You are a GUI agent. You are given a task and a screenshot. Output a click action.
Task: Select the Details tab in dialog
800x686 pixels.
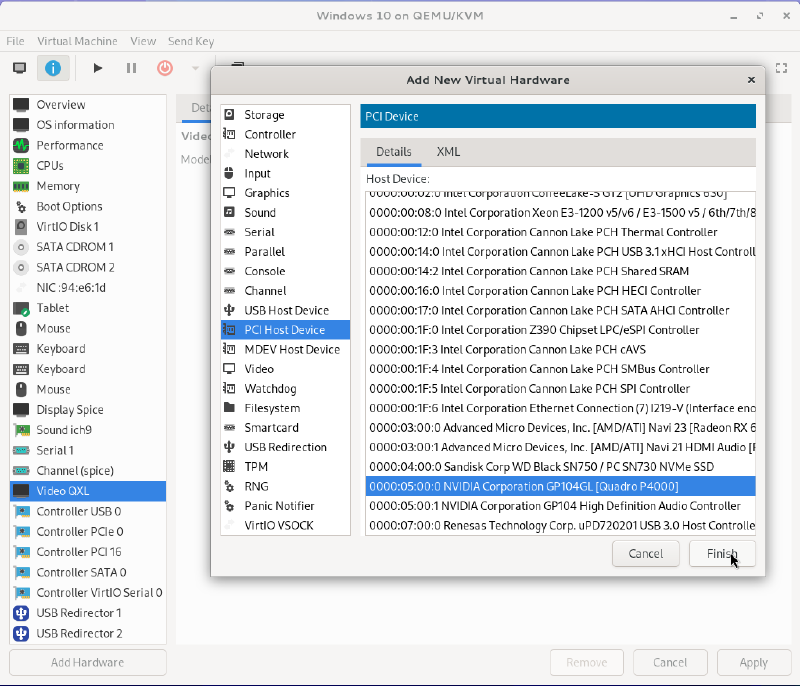394,152
